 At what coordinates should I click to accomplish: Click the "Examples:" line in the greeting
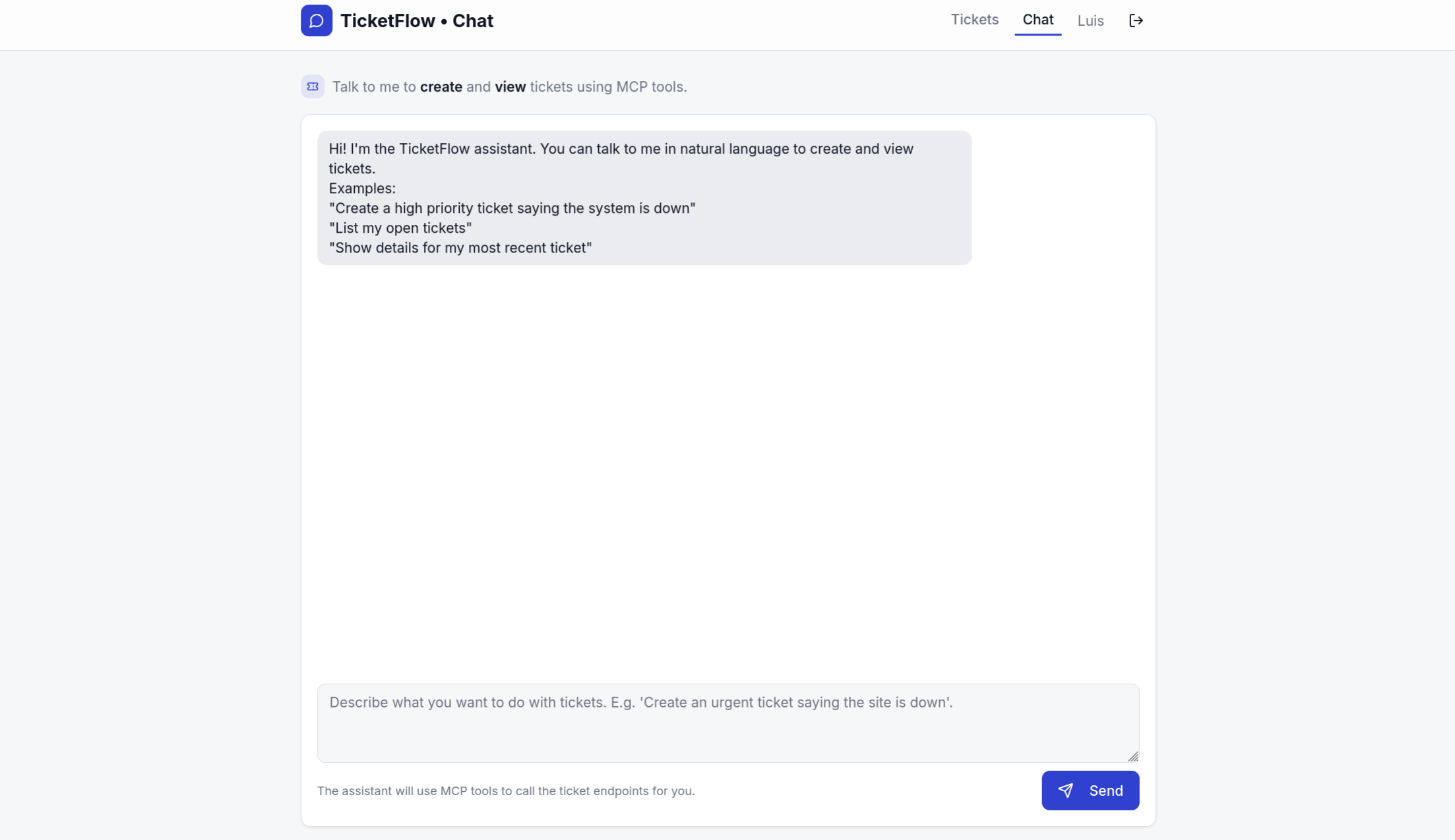click(362, 189)
